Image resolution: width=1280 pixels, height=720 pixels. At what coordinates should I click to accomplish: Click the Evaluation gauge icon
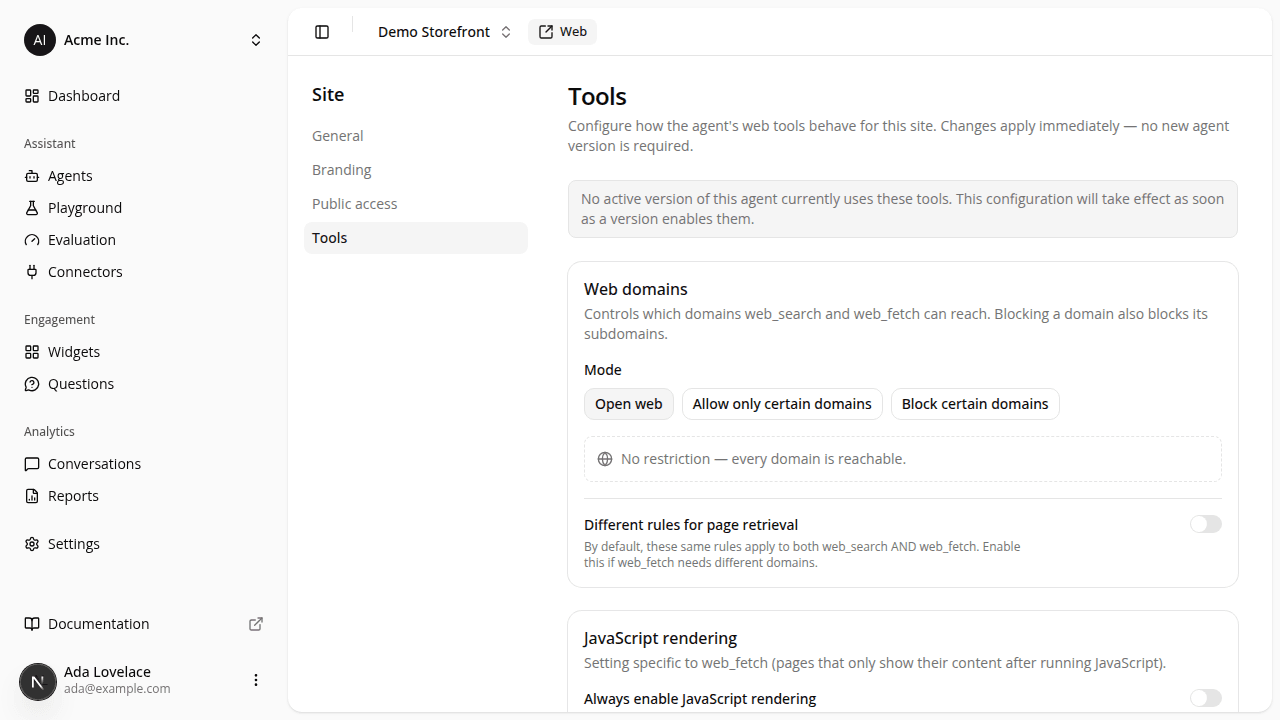click(x=32, y=240)
